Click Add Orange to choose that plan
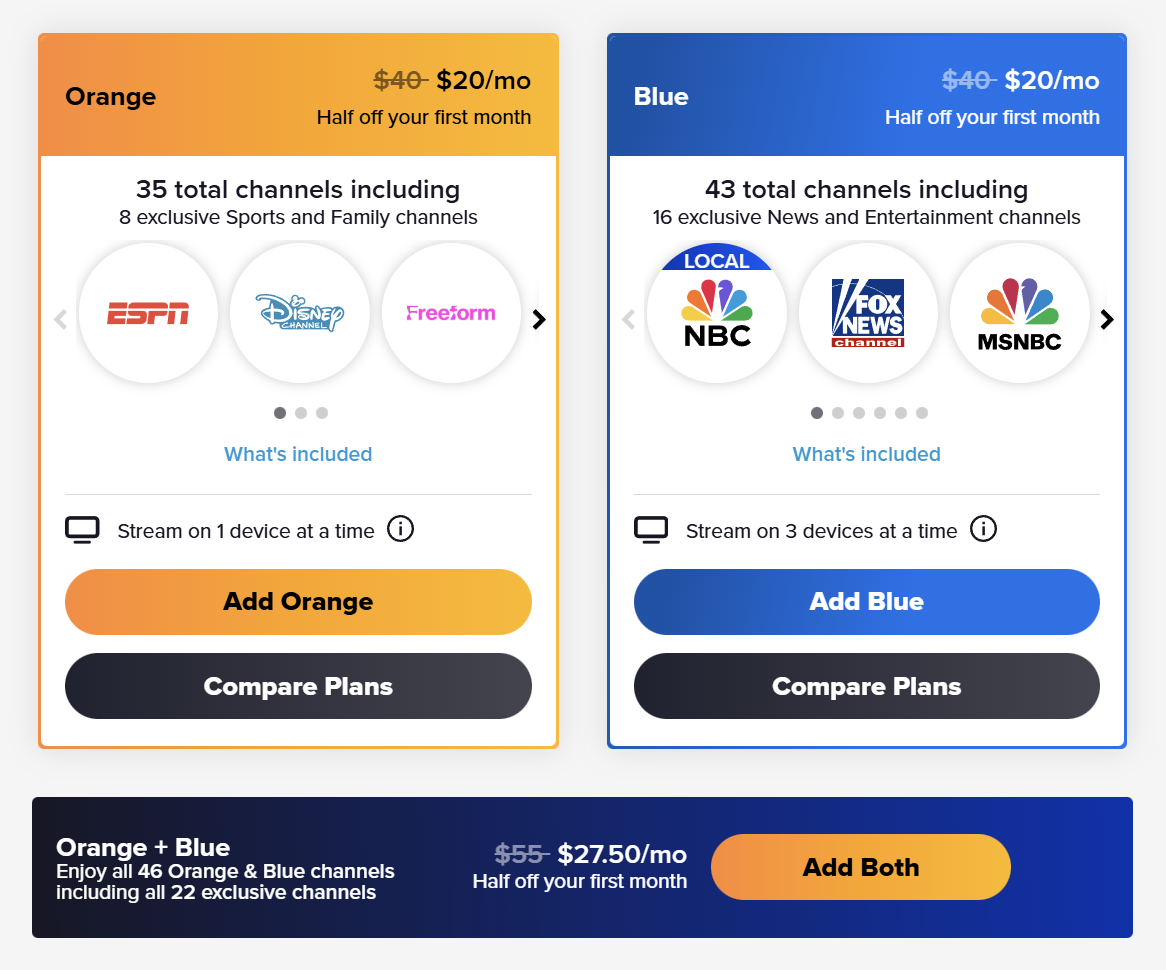This screenshot has width=1166, height=970. click(x=297, y=601)
